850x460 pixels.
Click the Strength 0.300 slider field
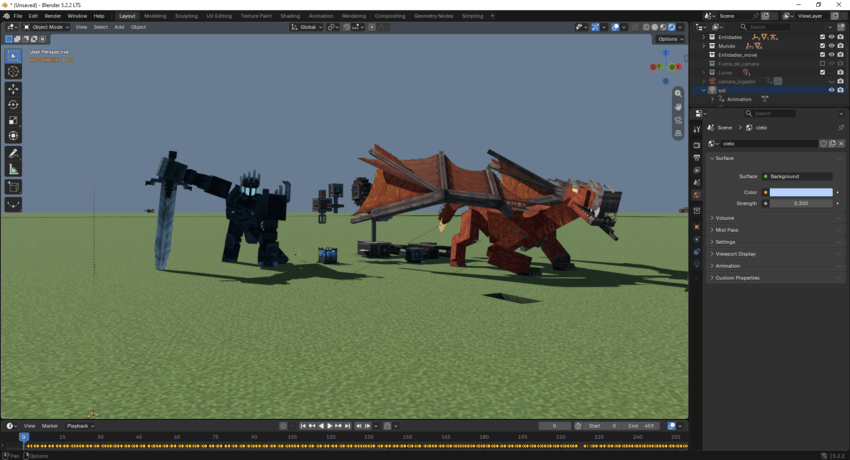801,203
